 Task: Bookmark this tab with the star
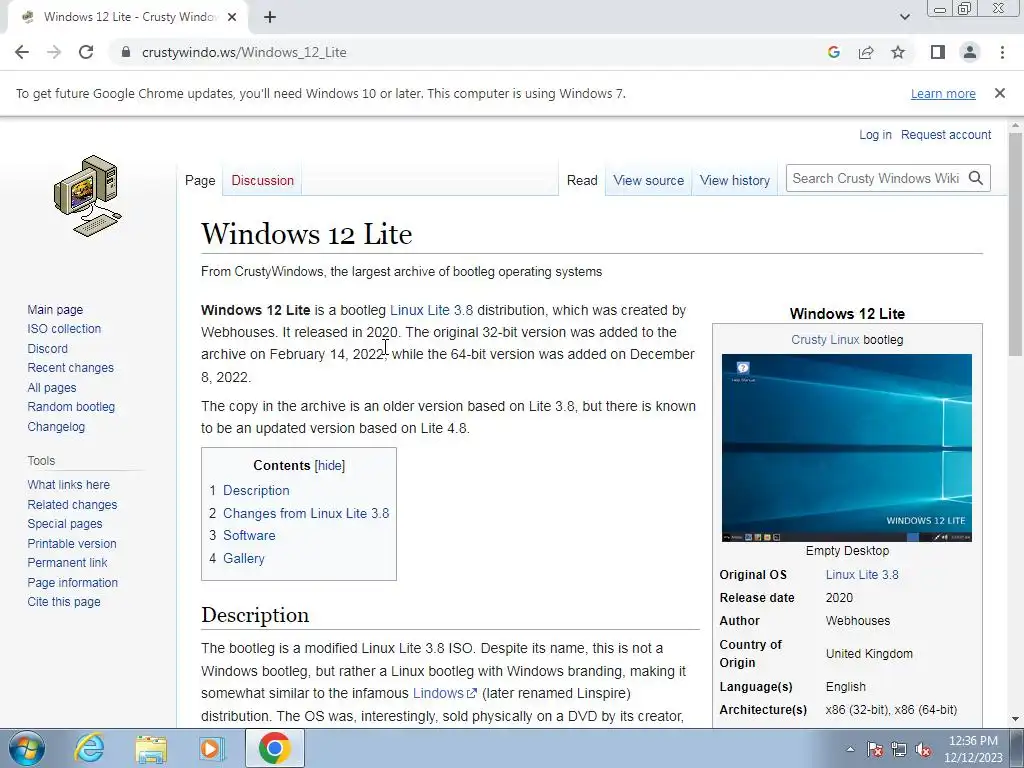click(898, 52)
